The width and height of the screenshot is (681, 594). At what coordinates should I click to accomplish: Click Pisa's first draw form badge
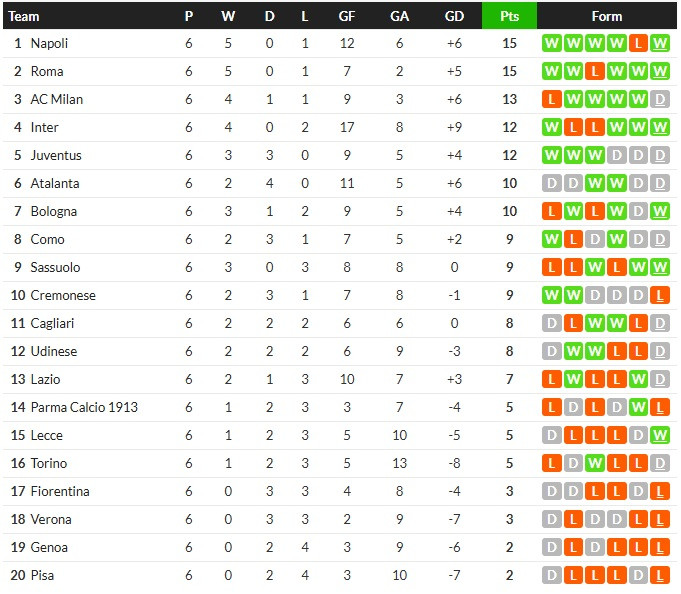pyautogui.click(x=550, y=576)
